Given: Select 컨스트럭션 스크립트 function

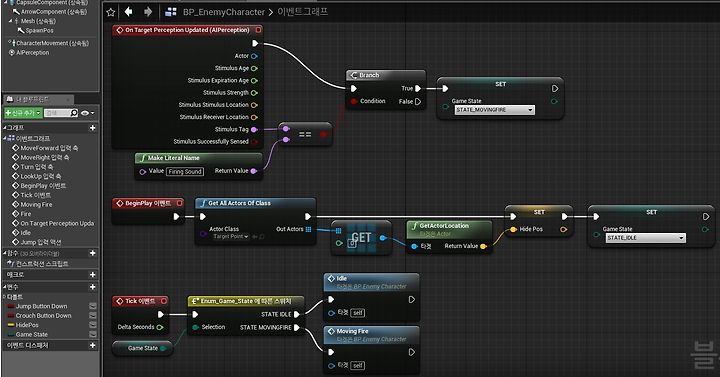Looking at the screenshot, I should [x=42, y=264].
